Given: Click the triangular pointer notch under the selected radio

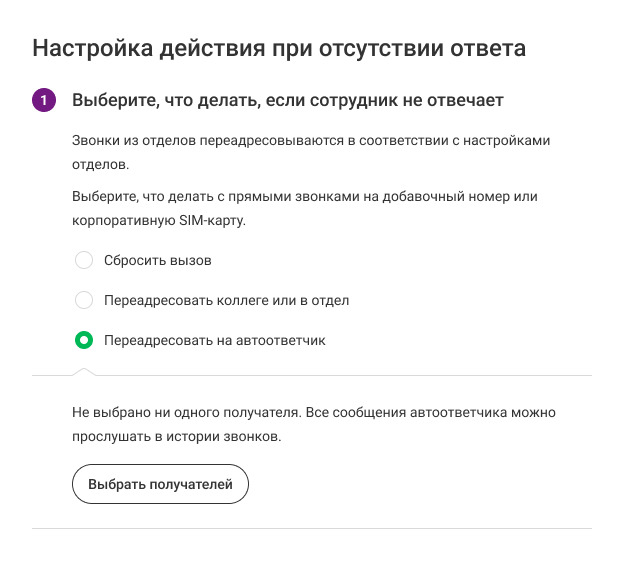Looking at the screenshot, I should (x=84, y=372).
